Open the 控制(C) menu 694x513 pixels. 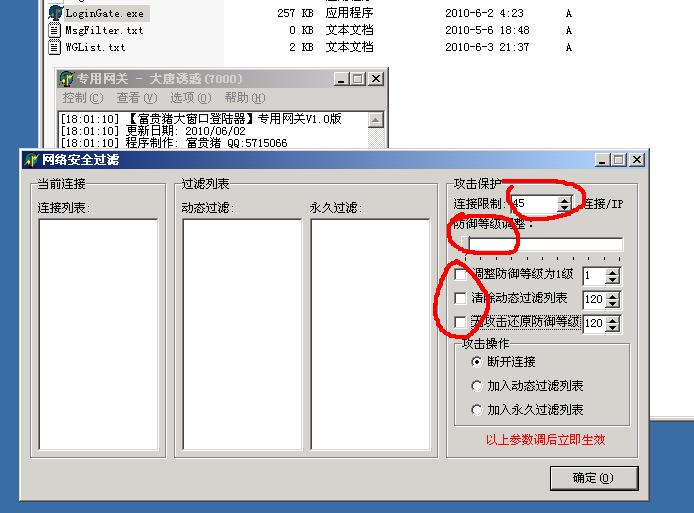(82, 98)
